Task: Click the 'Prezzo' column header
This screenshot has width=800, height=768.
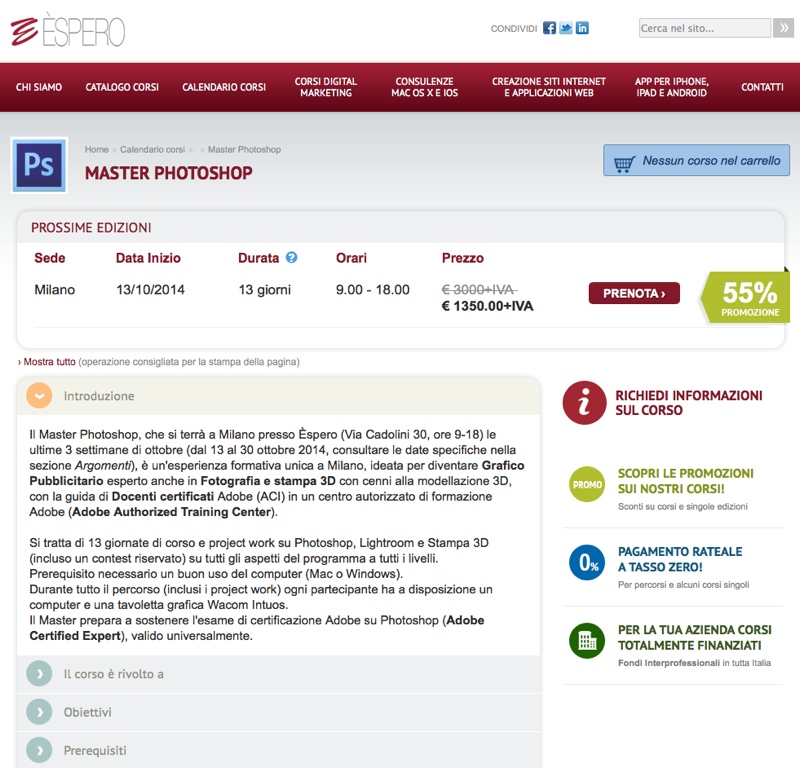Action: click(463, 258)
